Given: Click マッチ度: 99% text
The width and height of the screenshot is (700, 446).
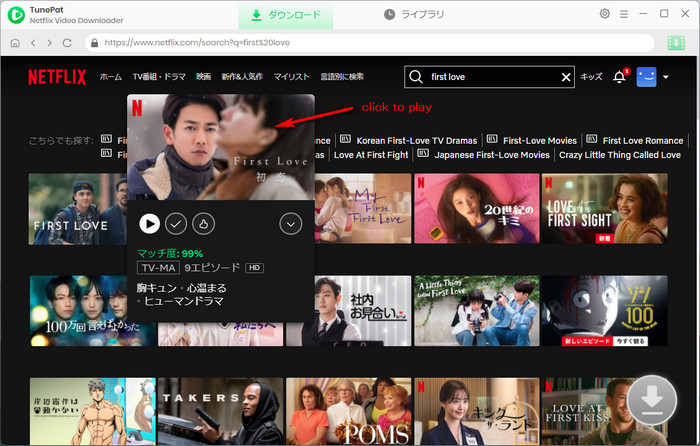Looking at the screenshot, I should point(170,254).
